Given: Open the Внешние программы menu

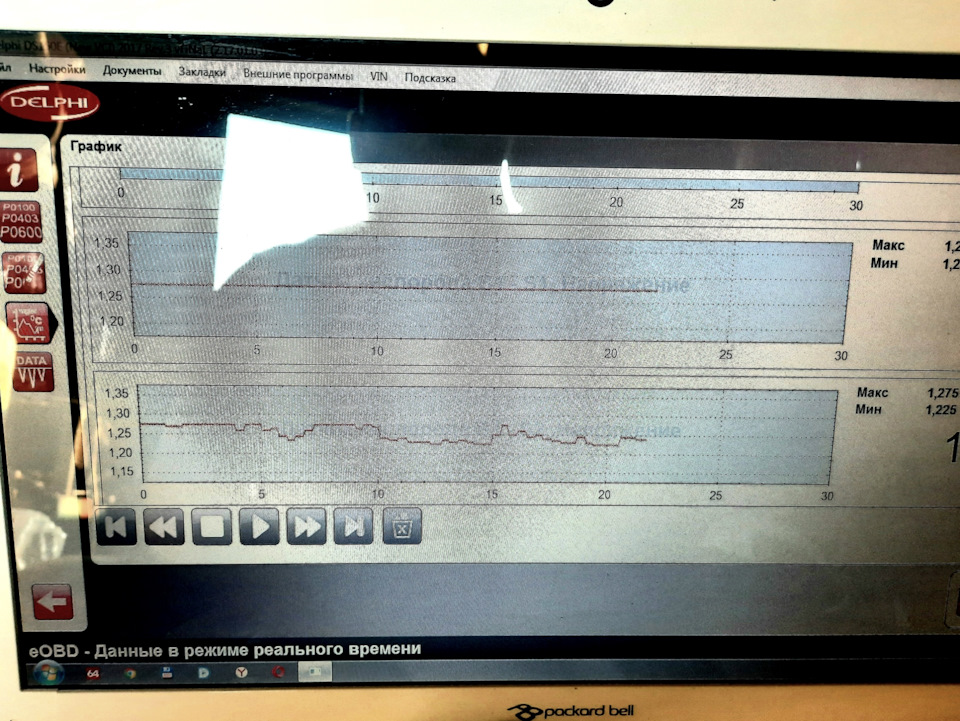Looking at the screenshot, I should pyautogui.click(x=298, y=75).
